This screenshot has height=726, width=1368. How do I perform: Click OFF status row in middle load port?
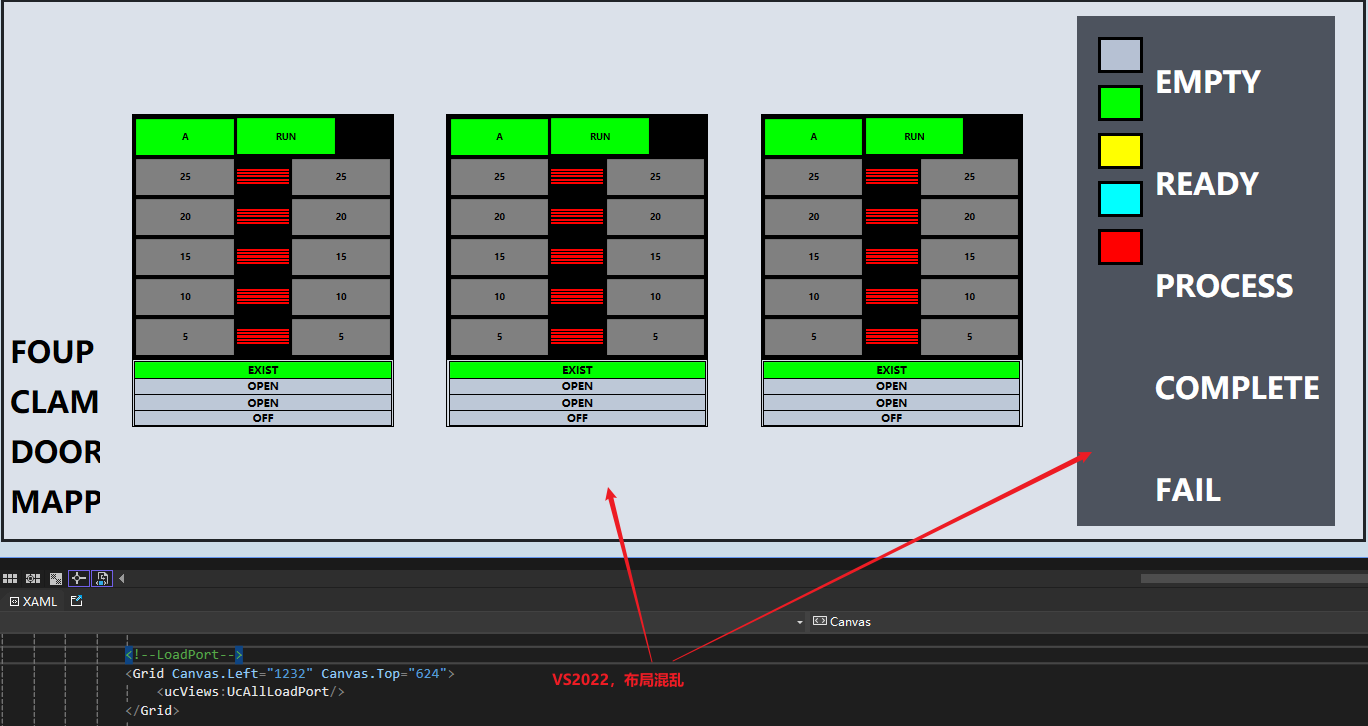point(577,418)
